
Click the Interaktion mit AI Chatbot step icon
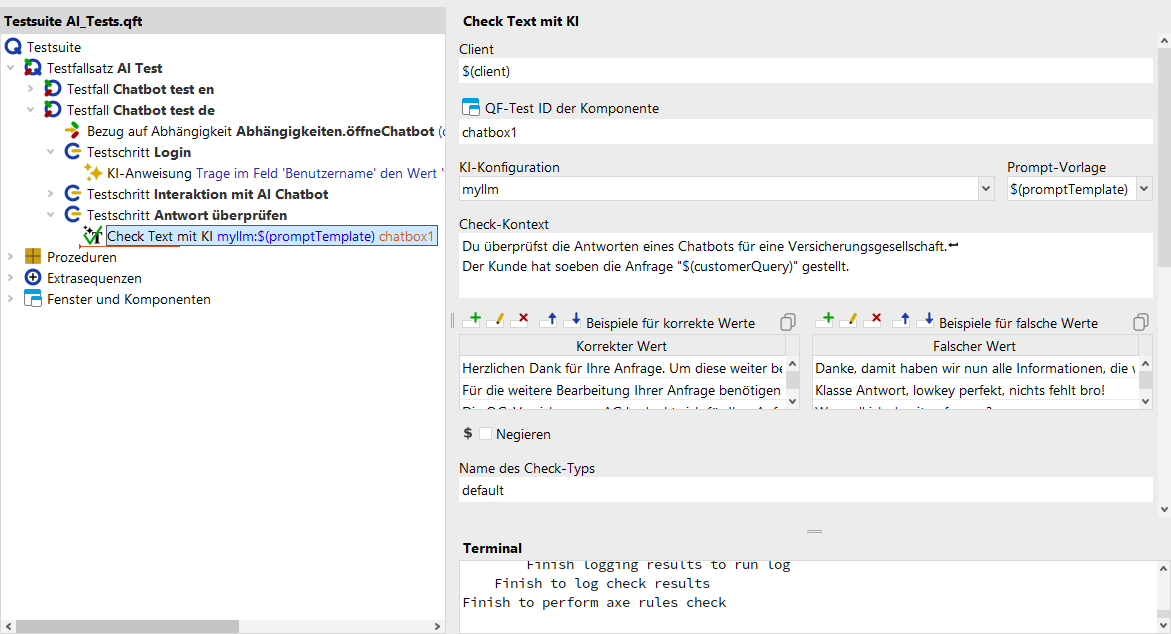(x=72, y=193)
